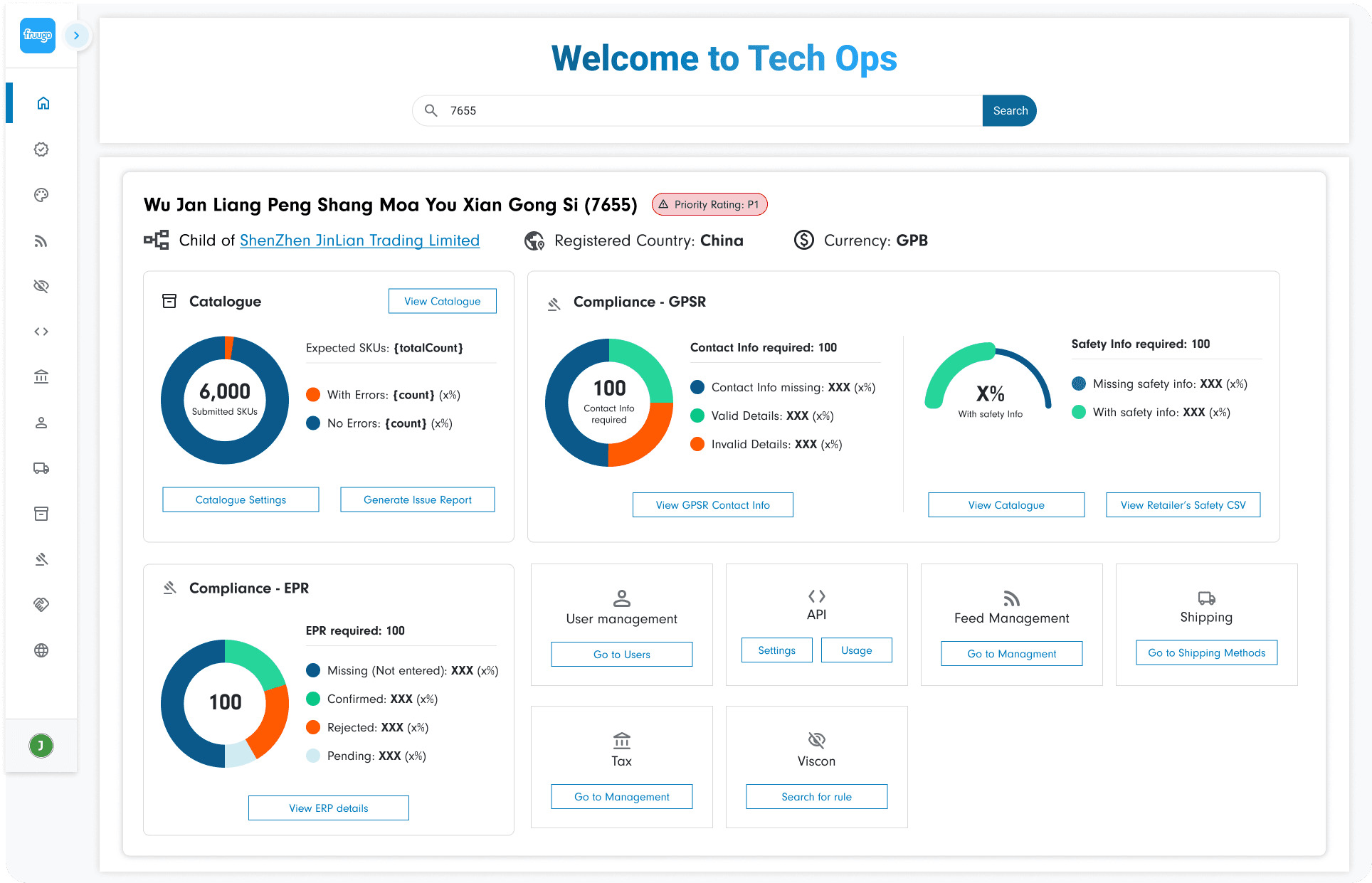Screen dimensions: 1372x883
Task: Open the globe icon in sidebar
Action: pyautogui.click(x=41, y=650)
